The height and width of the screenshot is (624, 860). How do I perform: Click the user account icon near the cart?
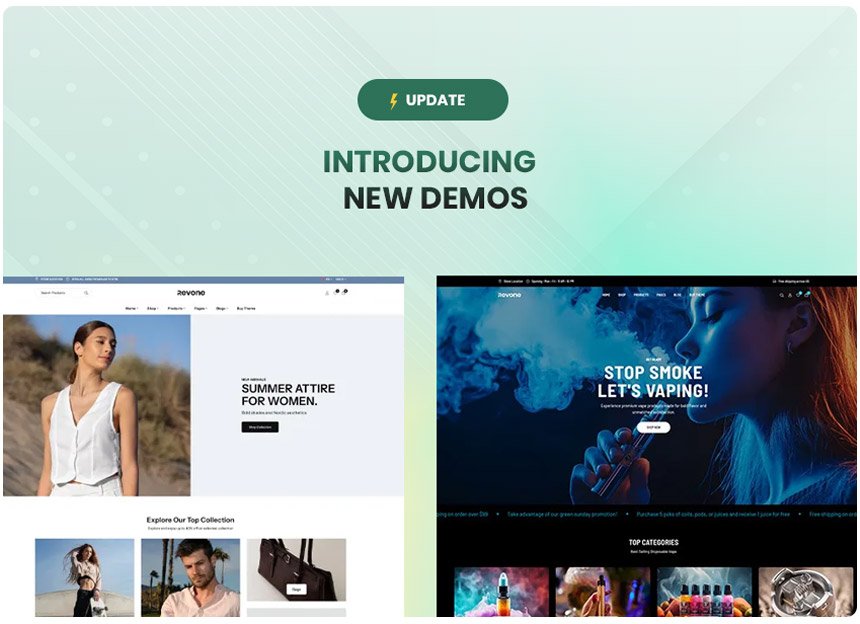click(327, 292)
